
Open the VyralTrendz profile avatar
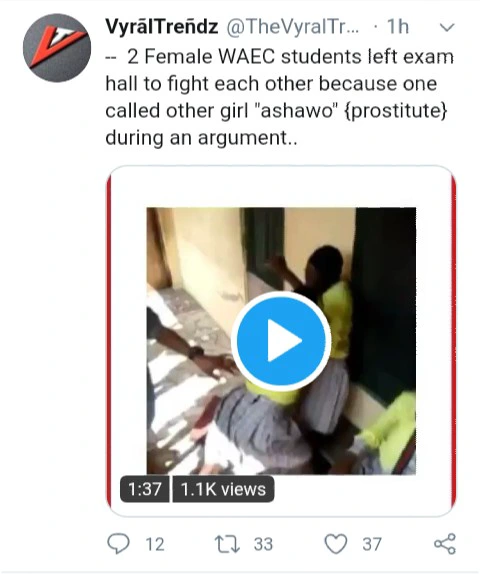(x=57, y=48)
